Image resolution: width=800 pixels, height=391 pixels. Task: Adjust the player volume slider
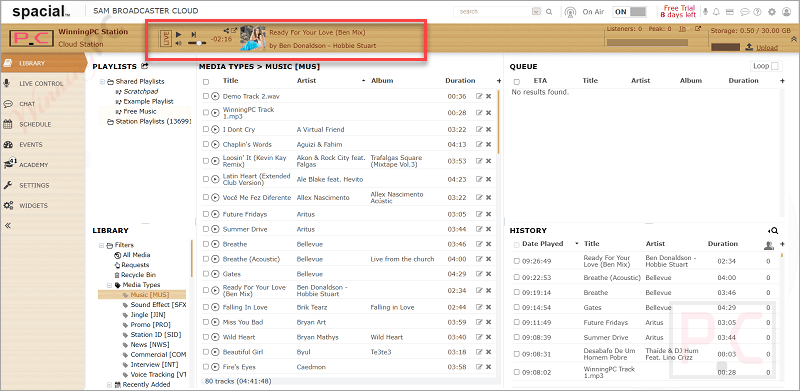coord(197,43)
